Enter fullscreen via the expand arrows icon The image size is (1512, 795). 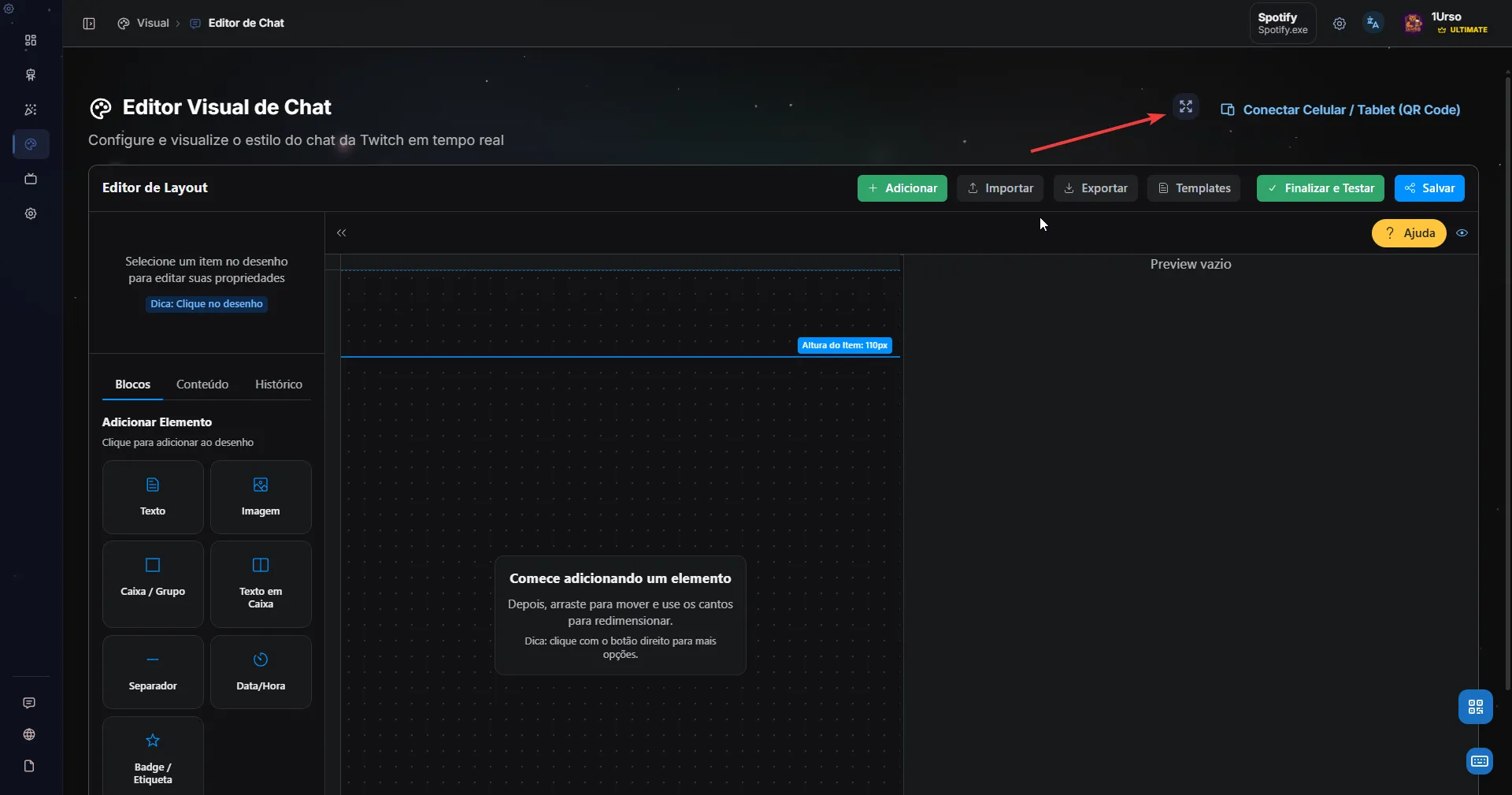click(1186, 106)
